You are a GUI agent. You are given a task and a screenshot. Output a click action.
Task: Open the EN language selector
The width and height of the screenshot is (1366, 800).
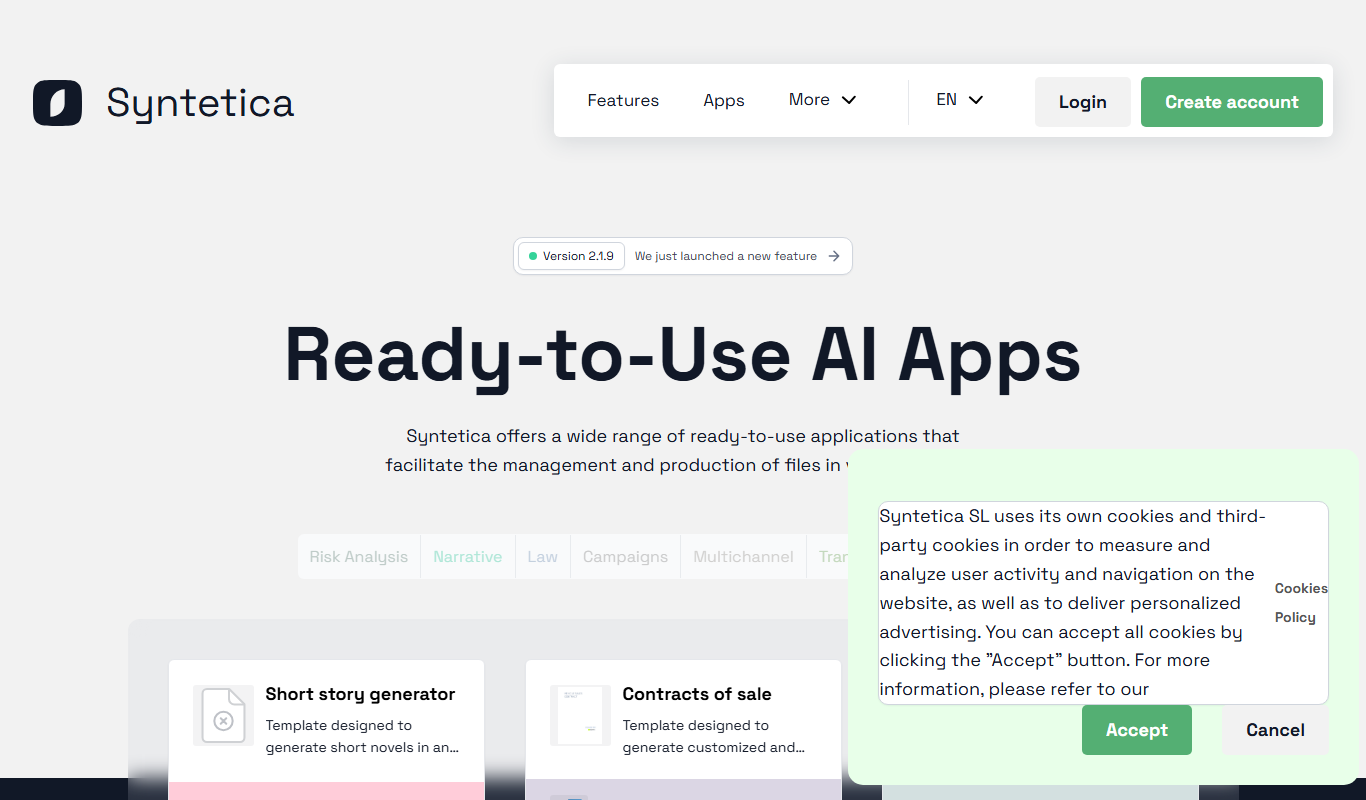coord(960,100)
